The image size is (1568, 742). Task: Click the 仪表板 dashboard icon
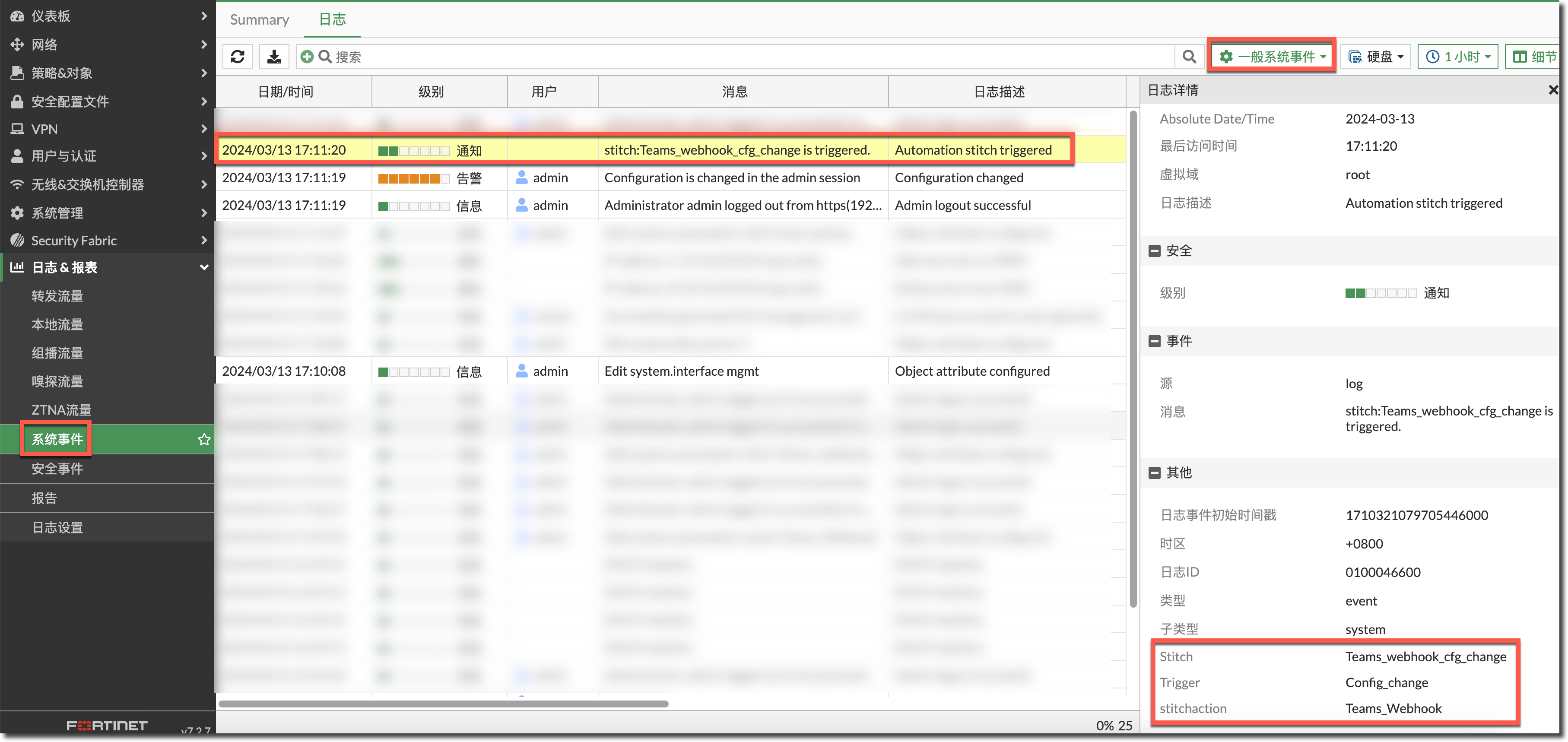pos(17,16)
